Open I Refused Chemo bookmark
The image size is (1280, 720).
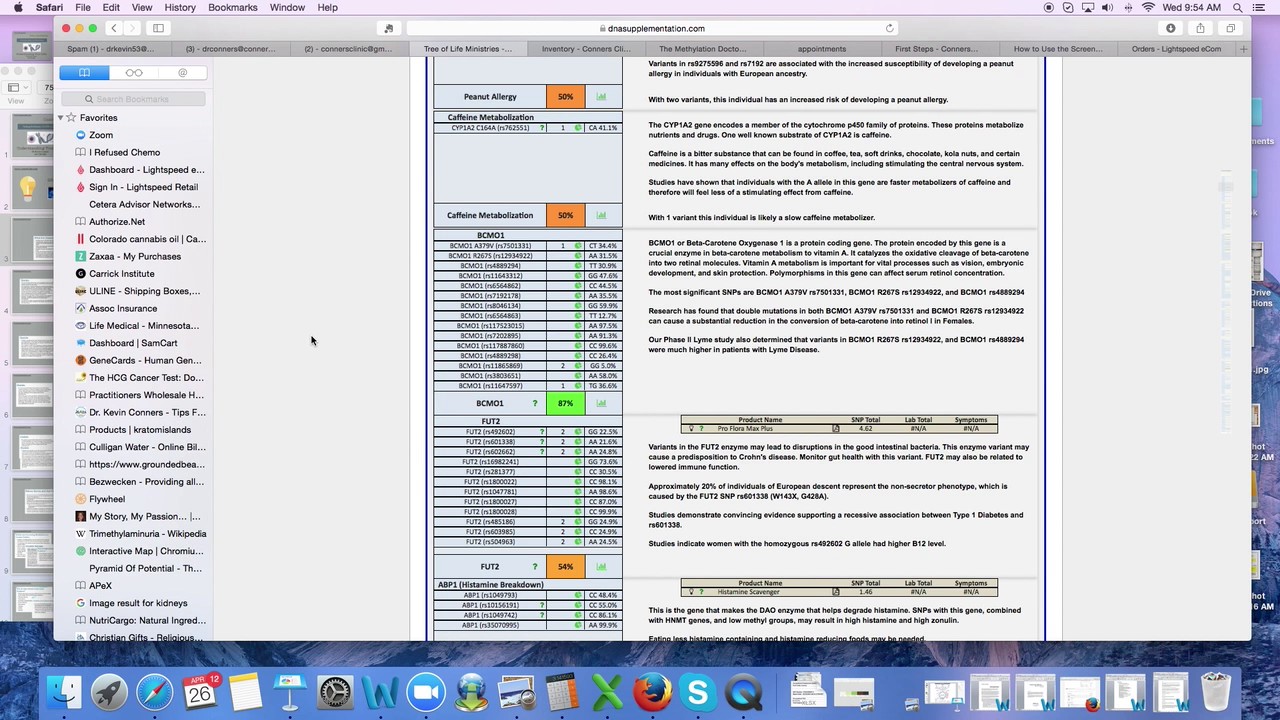124,152
